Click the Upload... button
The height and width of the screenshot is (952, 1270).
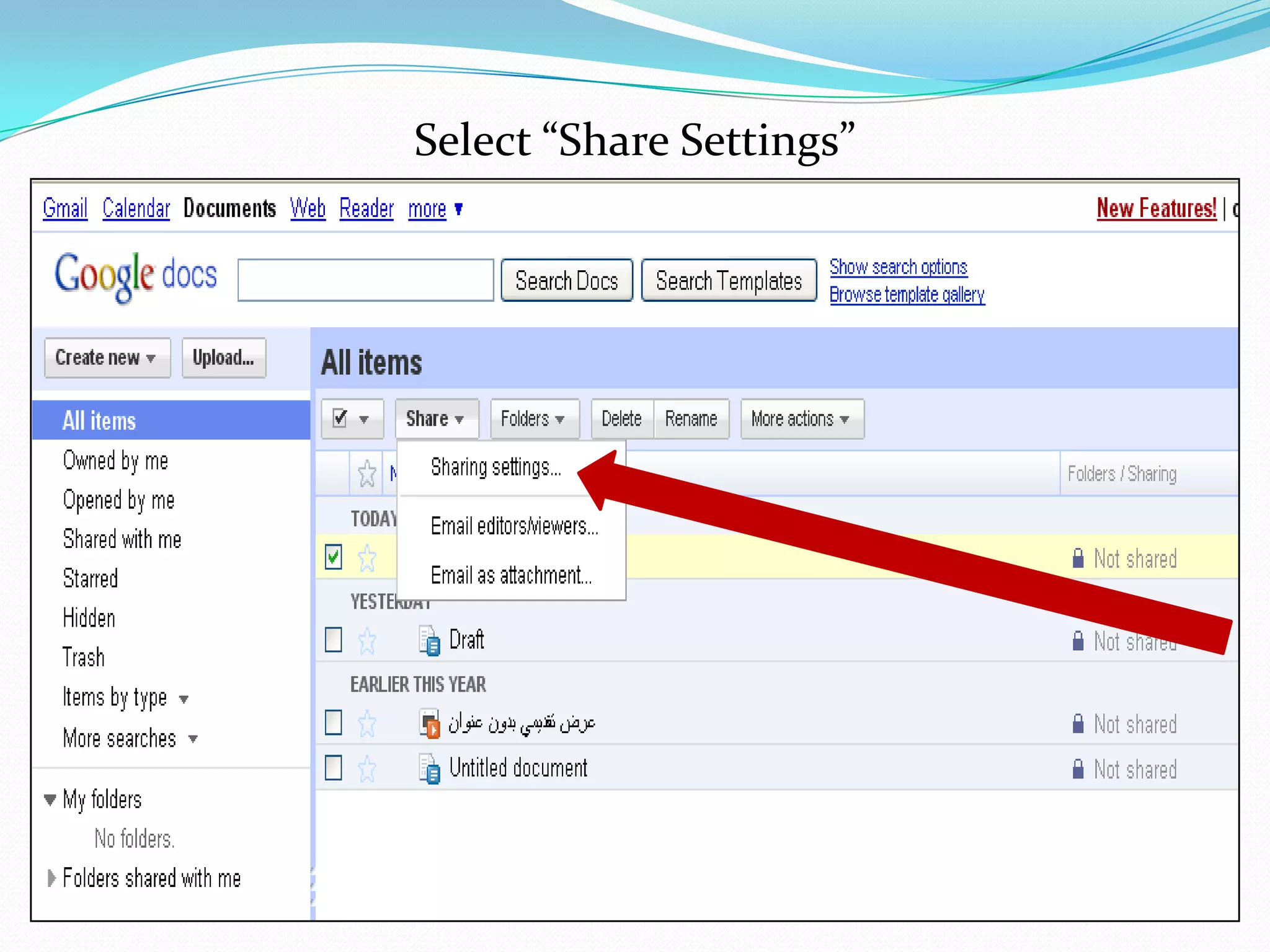[224, 358]
